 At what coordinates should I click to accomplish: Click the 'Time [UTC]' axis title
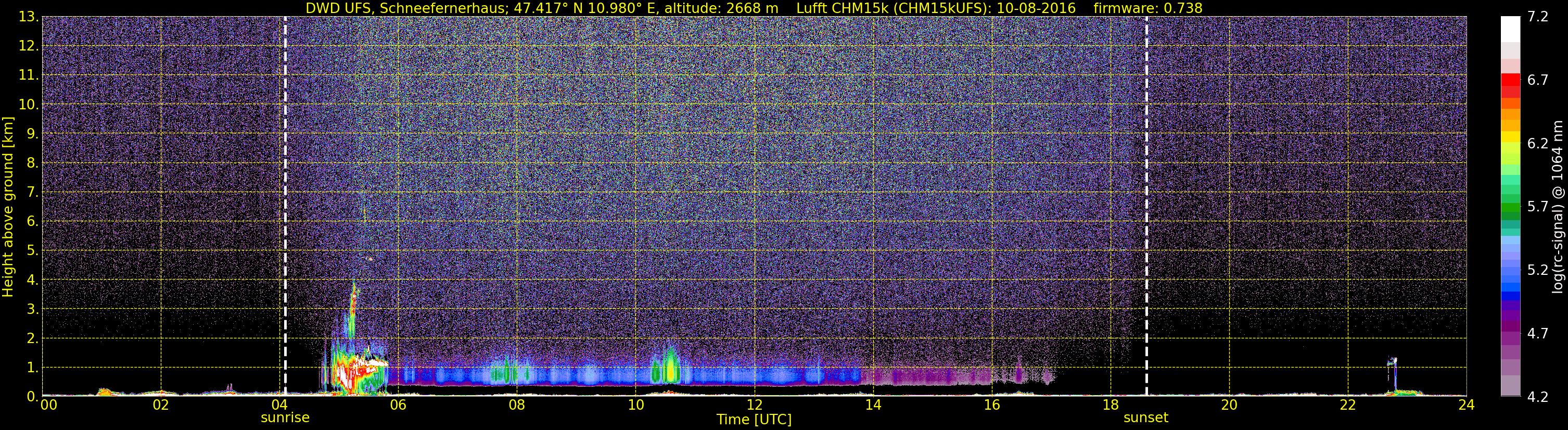point(754,420)
